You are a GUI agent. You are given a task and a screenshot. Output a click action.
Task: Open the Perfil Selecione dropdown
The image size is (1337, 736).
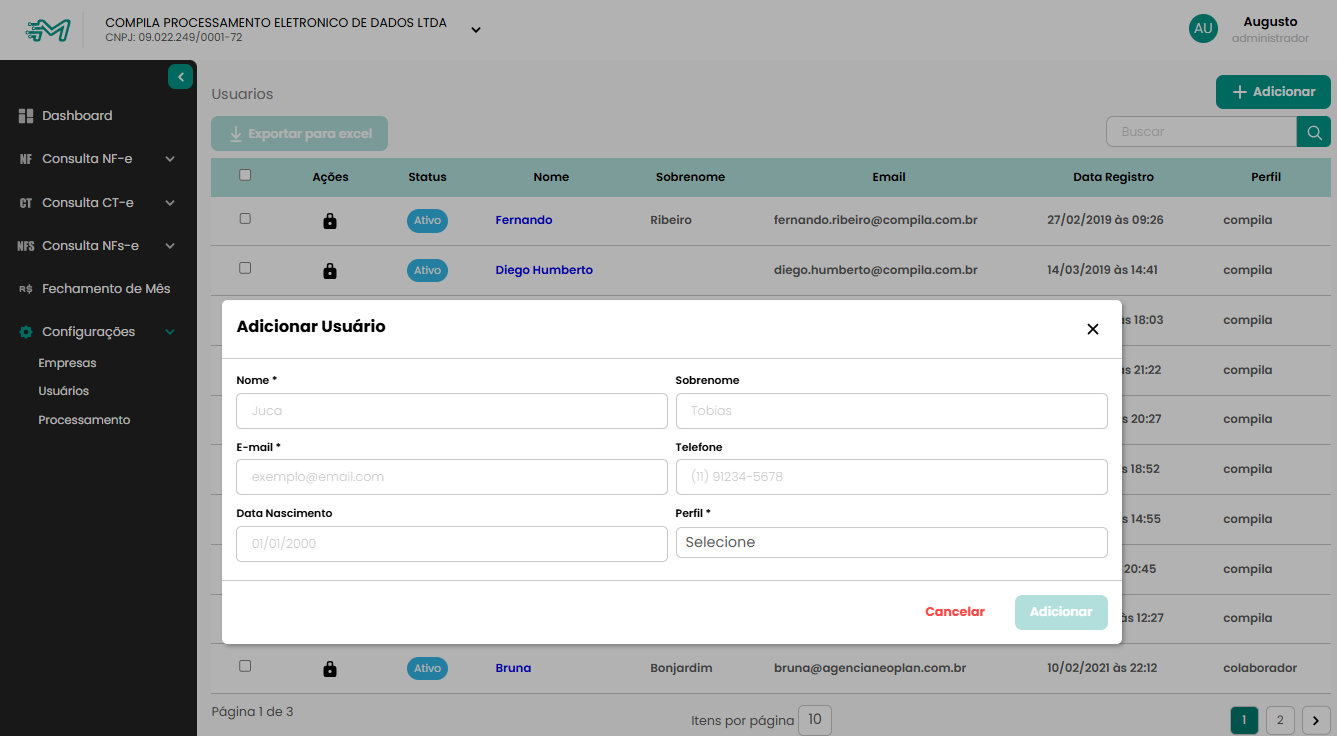click(892, 542)
